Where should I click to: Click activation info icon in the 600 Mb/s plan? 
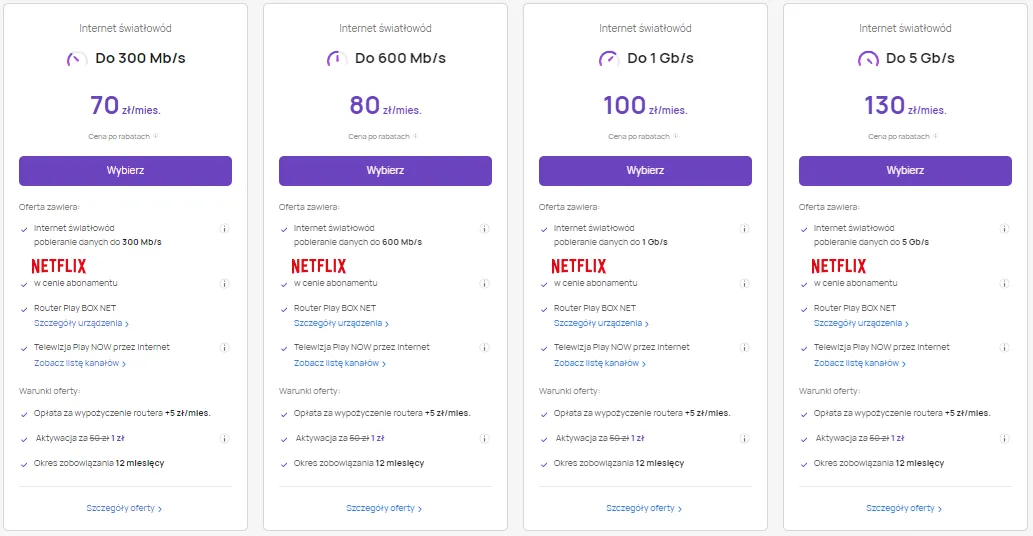[484, 438]
